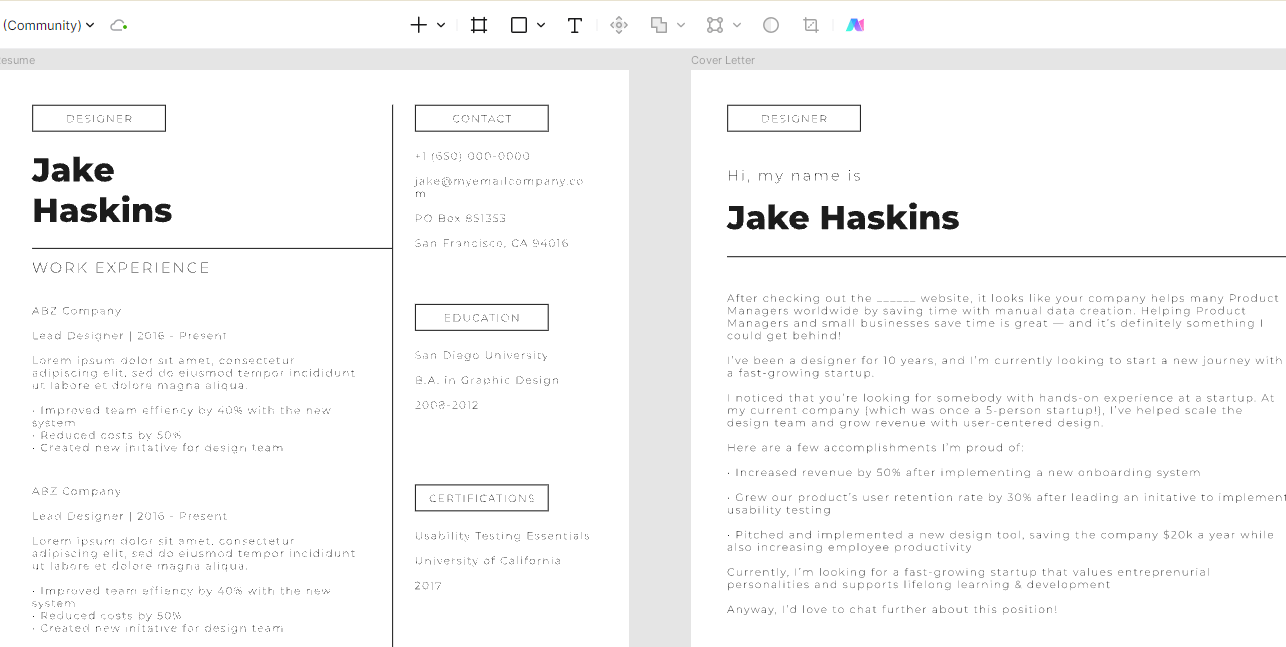This screenshot has height=647, width=1286.
Task: Expand the shape tools chevron
Action: [x=541, y=25]
